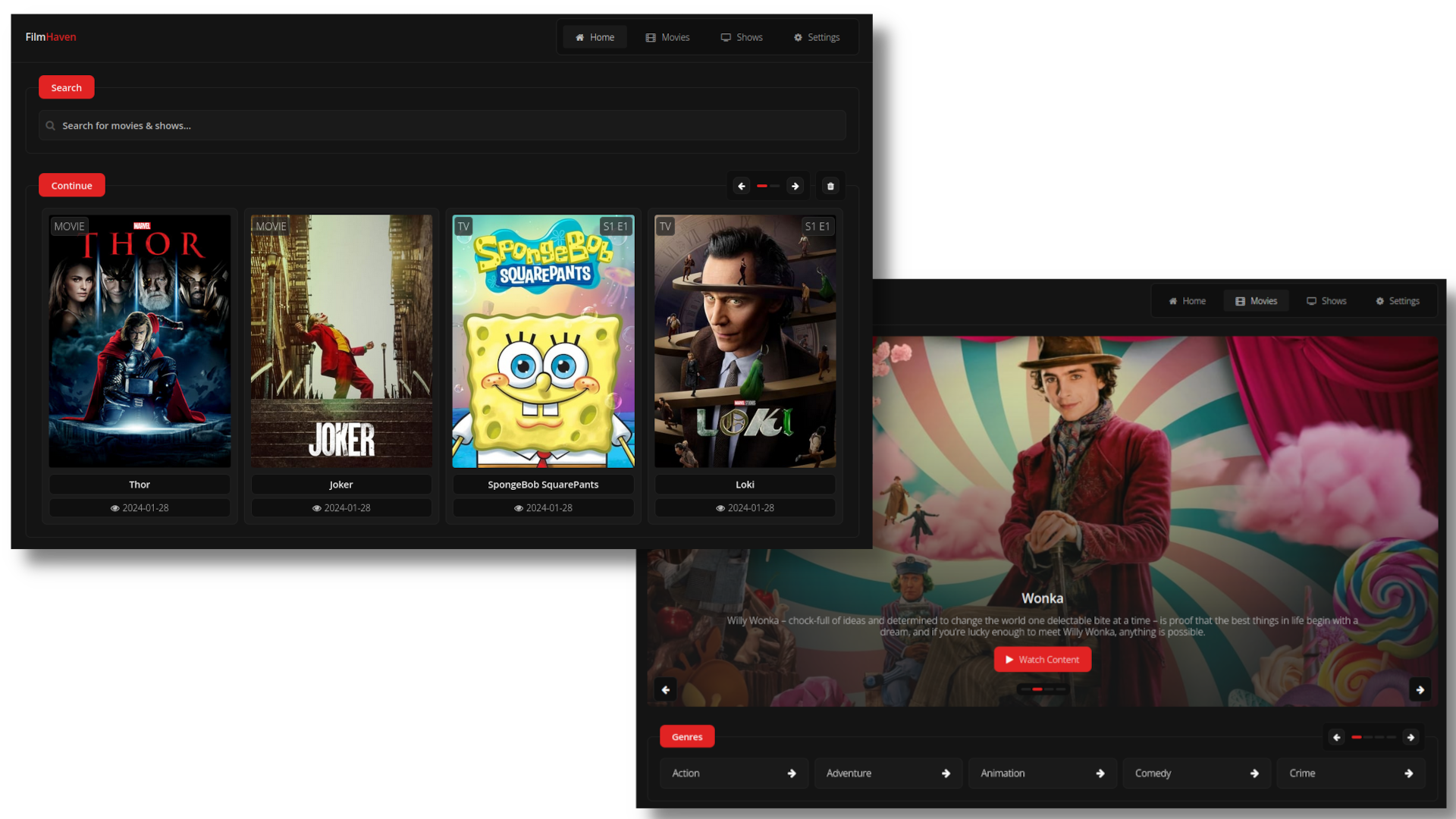Click the trash icon to clear Continue list
1456x819 pixels.
click(x=830, y=186)
